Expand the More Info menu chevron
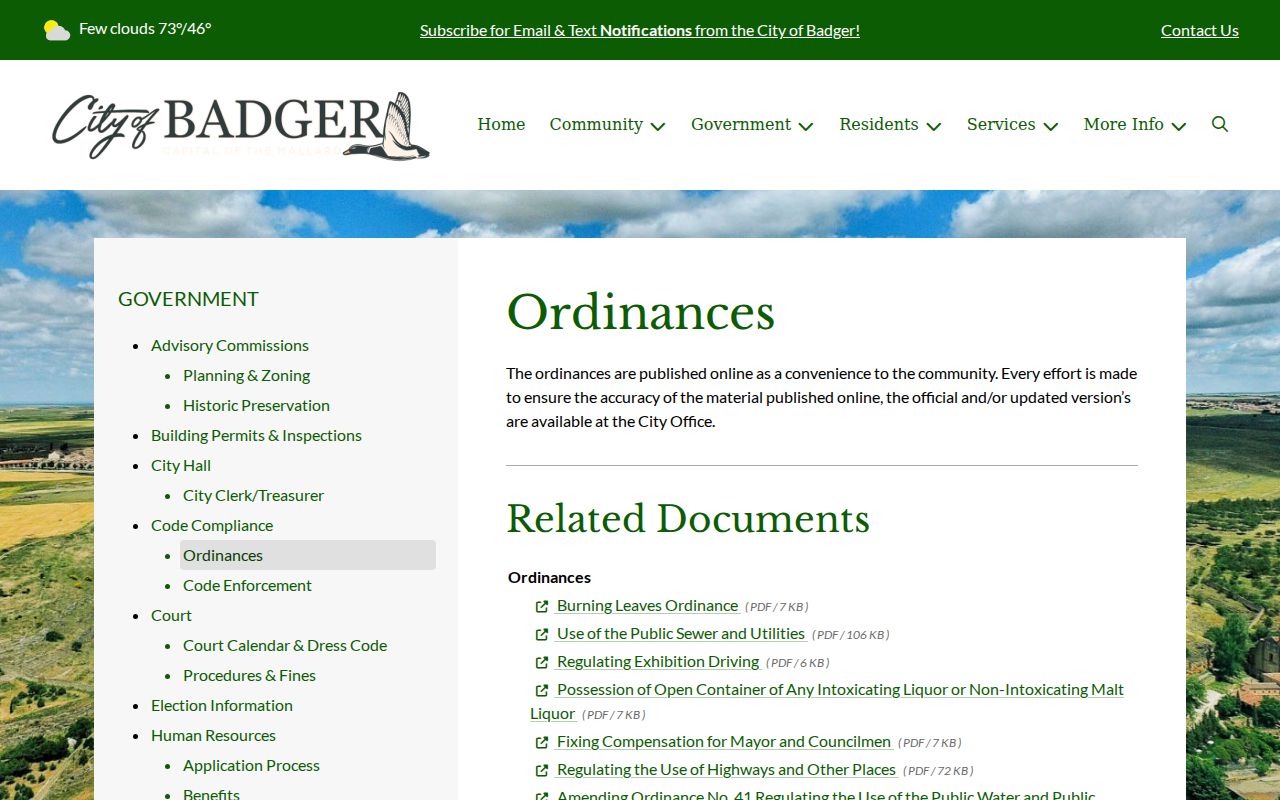Viewport: 1280px width, 800px height. (1179, 126)
